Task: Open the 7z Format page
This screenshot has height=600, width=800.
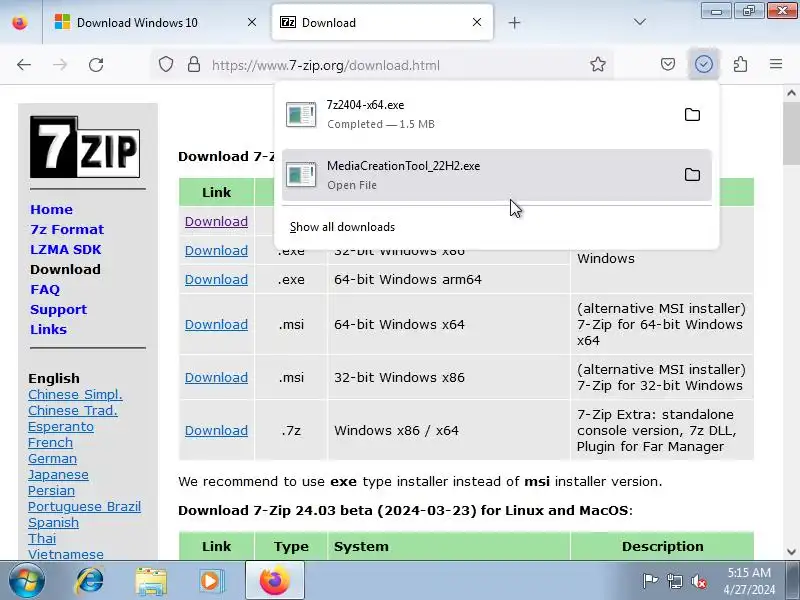Action: point(67,230)
